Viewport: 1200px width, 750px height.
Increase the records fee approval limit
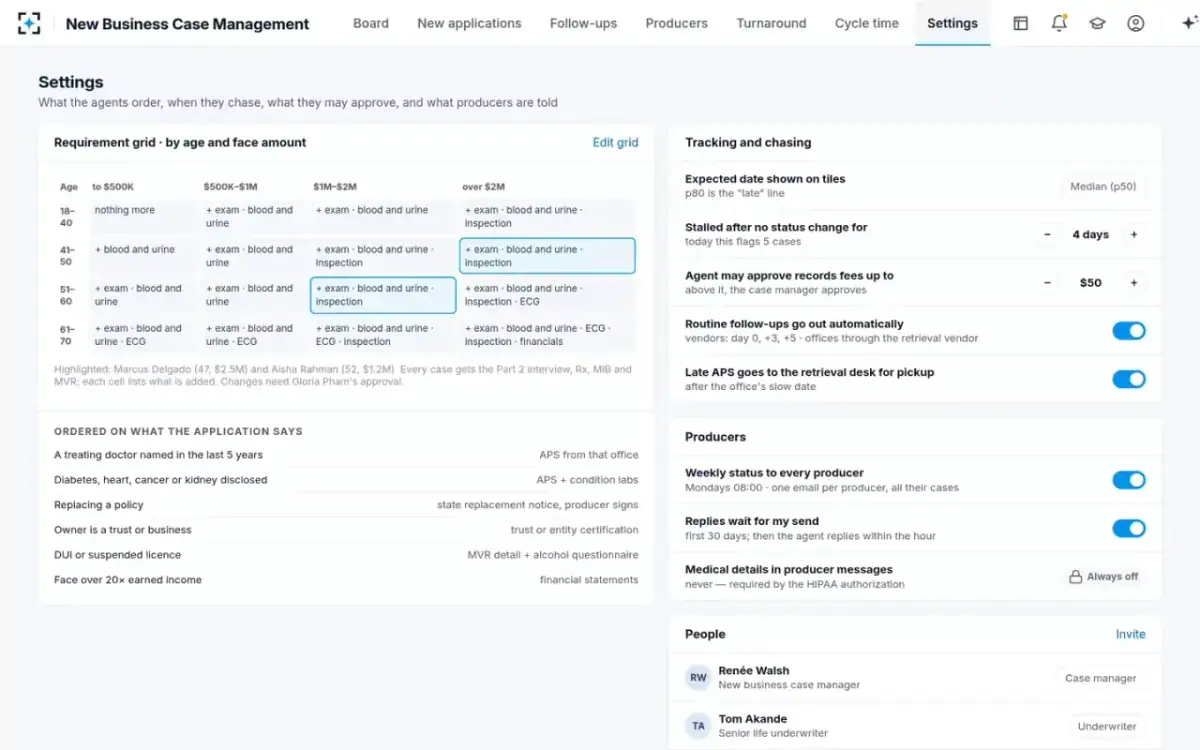[1134, 283]
